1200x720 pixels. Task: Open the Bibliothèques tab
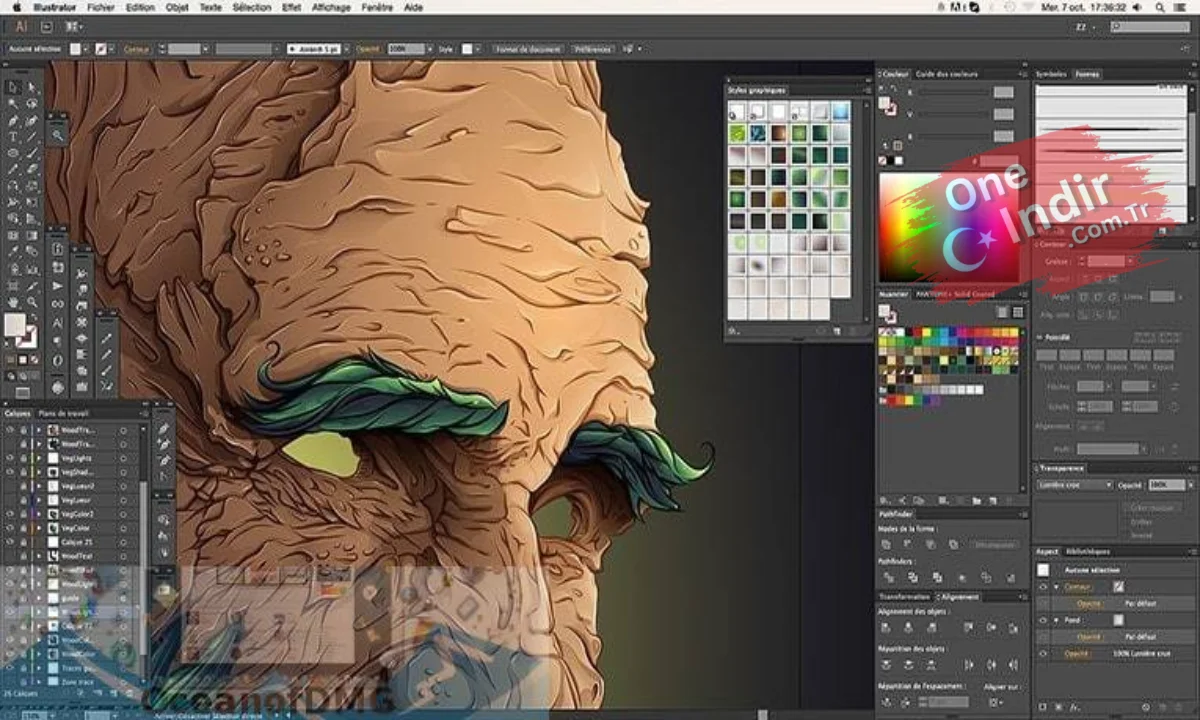click(1087, 551)
